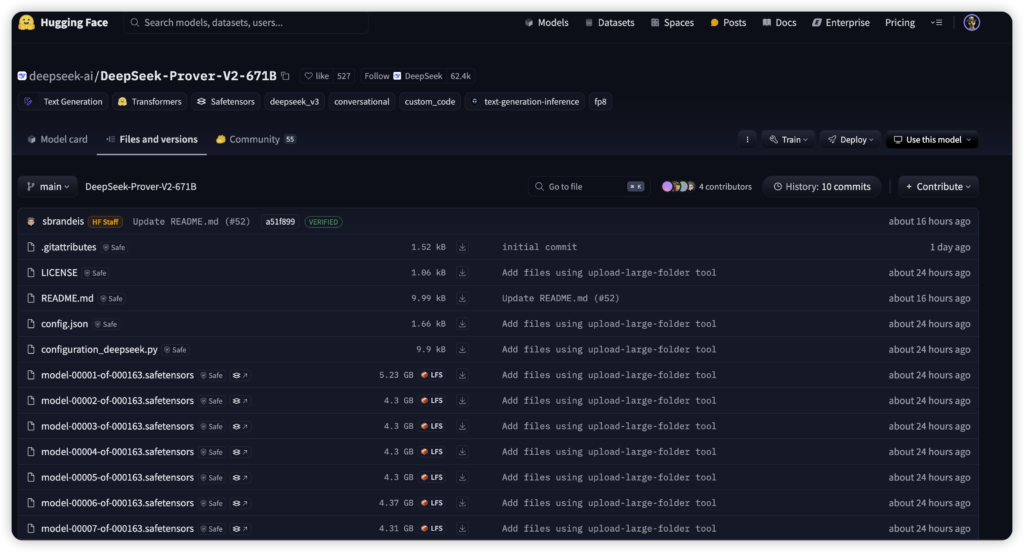The width and height of the screenshot is (1024, 552).
Task: Click the custom_code tag
Action: pos(430,101)
